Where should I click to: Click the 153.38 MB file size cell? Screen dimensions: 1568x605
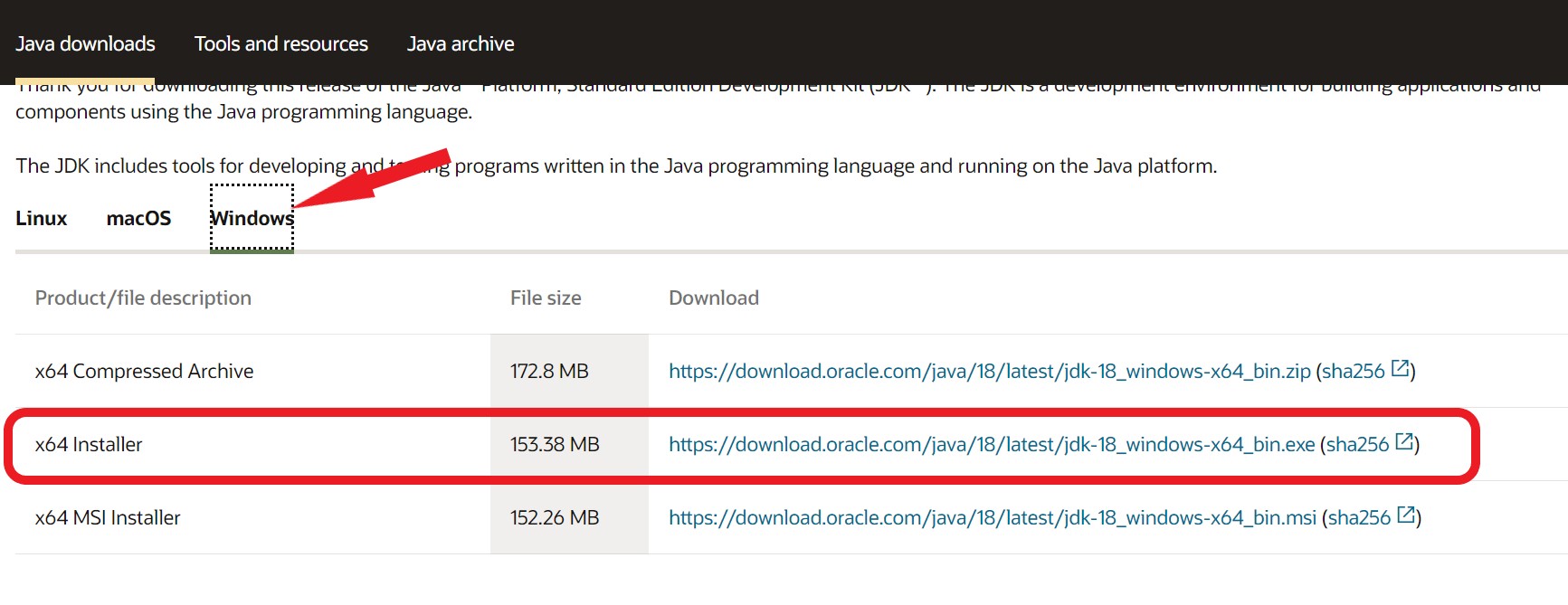pos(555,444)
